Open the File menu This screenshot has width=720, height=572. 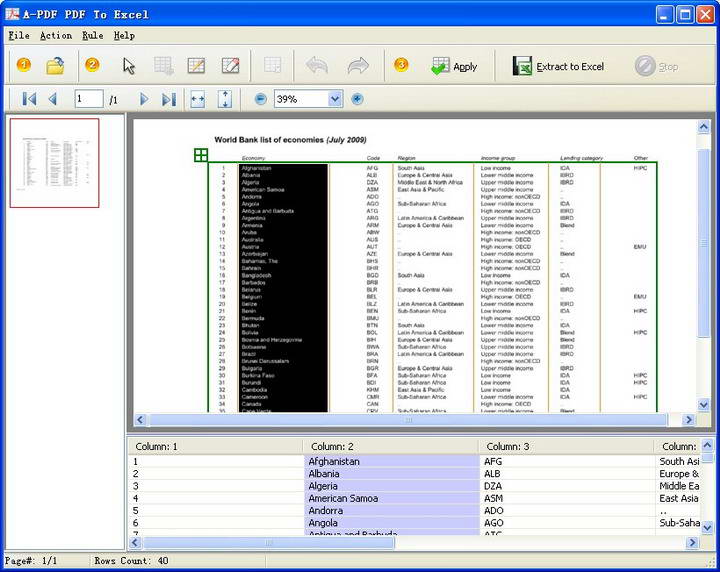tap(19, 35)
